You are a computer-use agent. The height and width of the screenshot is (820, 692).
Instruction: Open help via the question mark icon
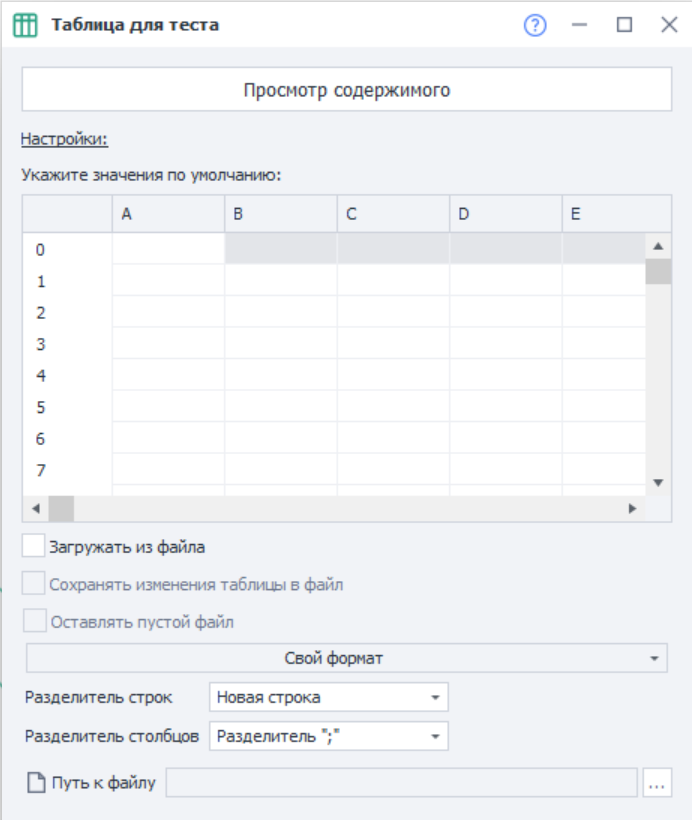[x=535, y=27]
